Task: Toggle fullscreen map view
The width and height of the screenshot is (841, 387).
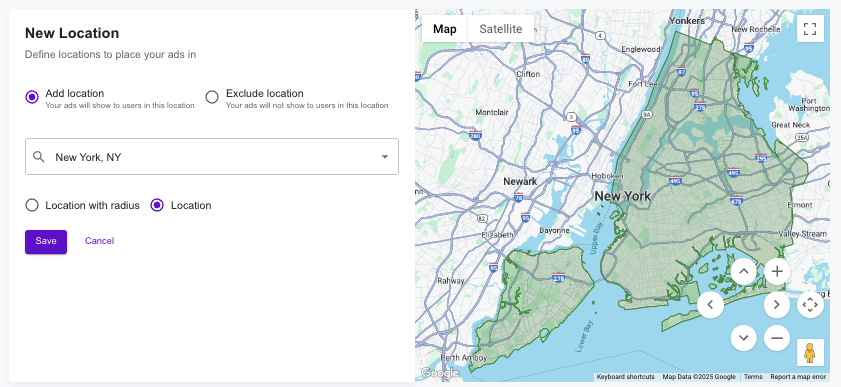Action: tap(810, 28)
